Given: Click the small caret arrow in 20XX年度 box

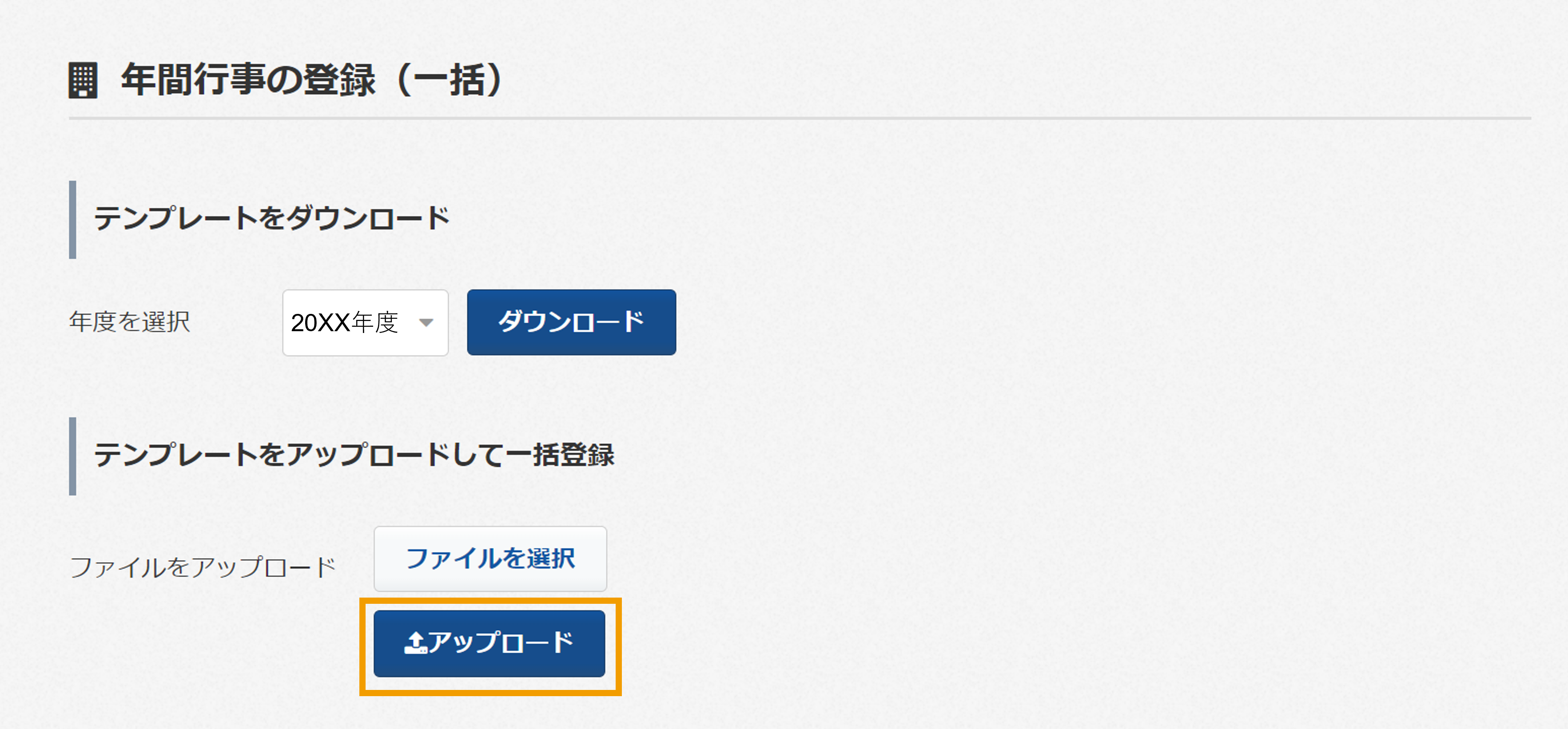Looking at the screenshot, I should click(x=426, y=322).
